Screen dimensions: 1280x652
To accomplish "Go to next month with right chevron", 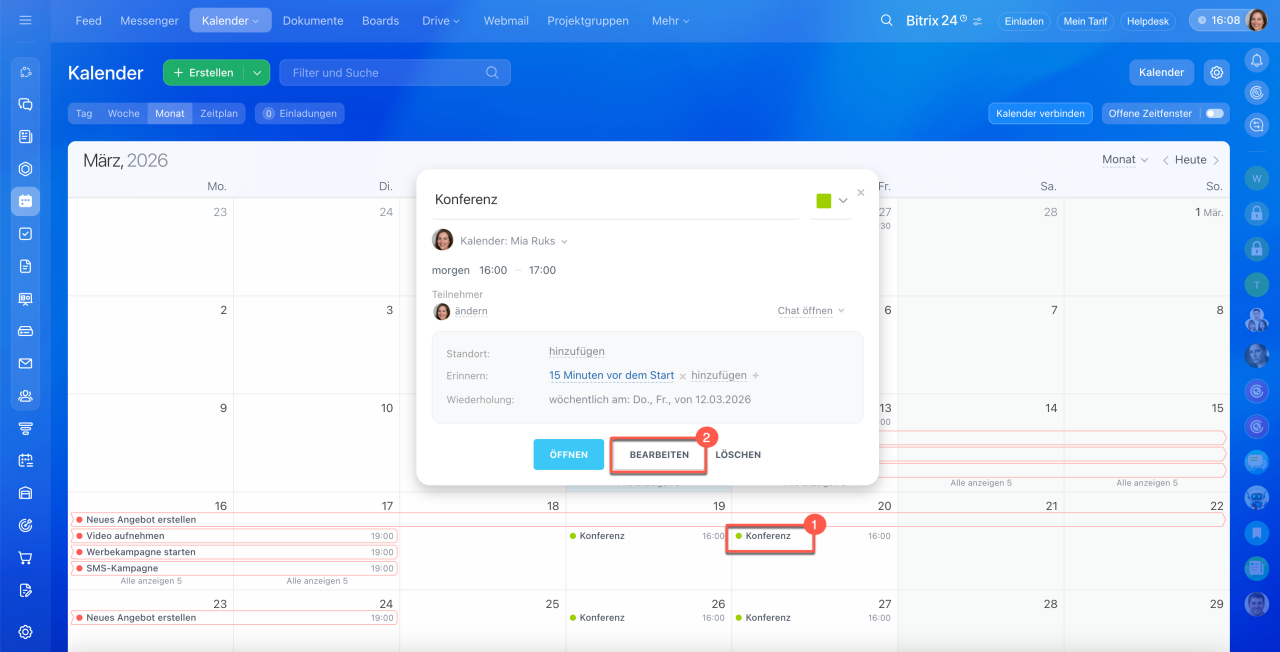I will 1216,160.
